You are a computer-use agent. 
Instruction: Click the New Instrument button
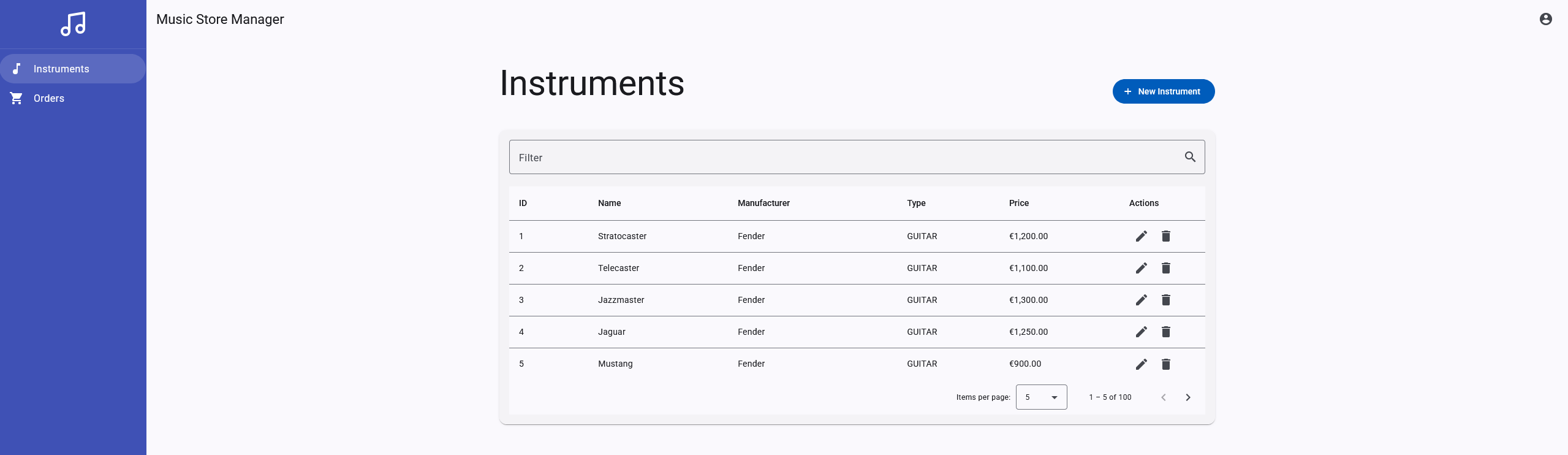click(x=1163, y=91)
